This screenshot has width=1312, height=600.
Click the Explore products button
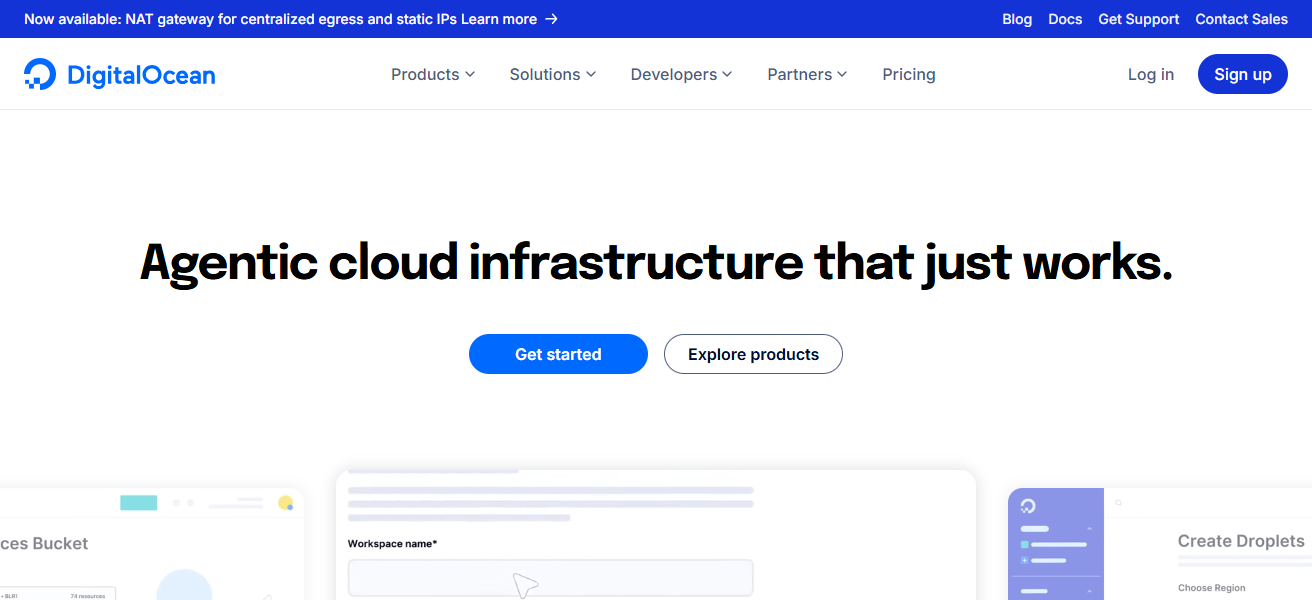(x=753, y=354)
